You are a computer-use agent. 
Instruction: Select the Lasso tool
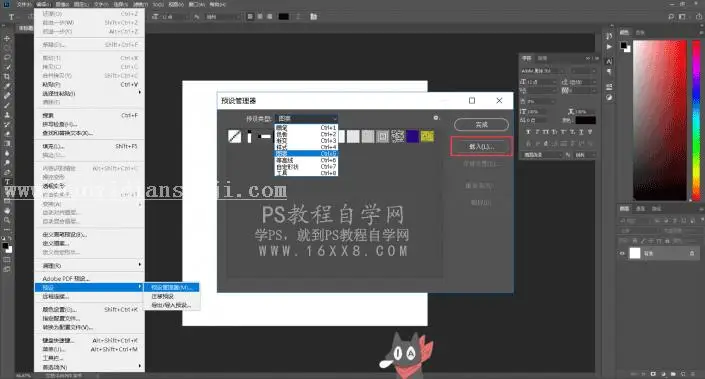pyautogui.click(x=7, y=58)
